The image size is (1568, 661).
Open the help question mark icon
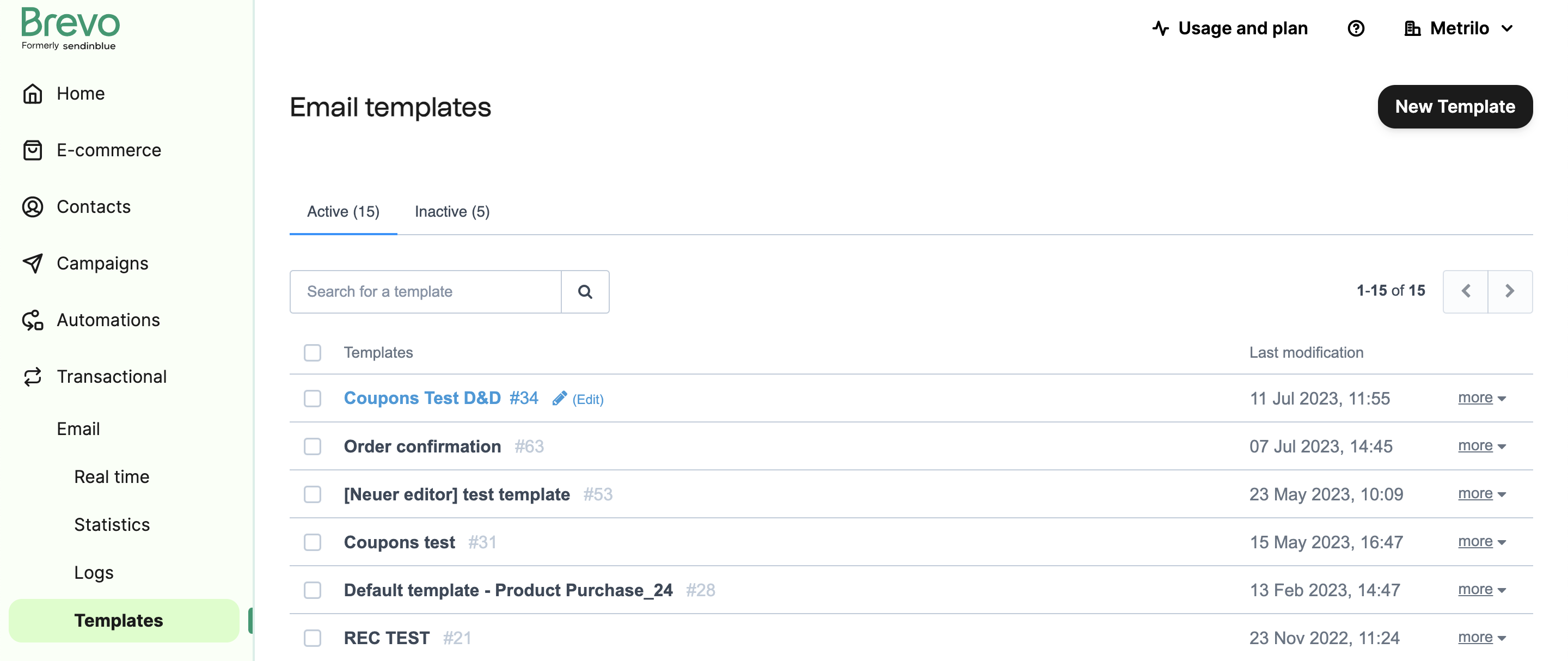pos(1356,29)
